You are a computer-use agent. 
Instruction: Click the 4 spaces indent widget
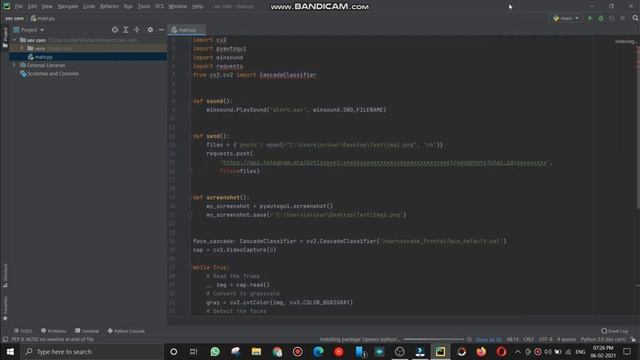tap(567, 340)
